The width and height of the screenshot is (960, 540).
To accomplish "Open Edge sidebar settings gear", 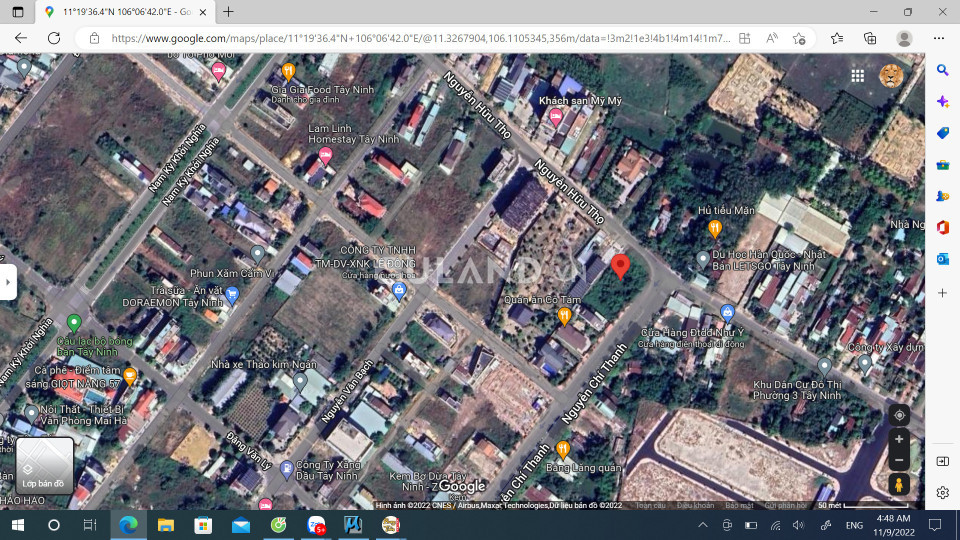I will click(x=943, y=492).
